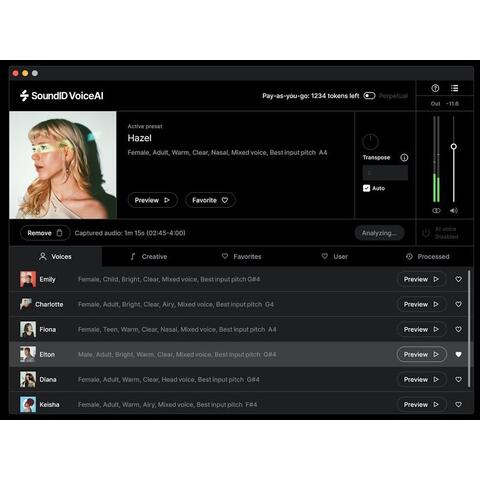This screenshot has width=480, height=480.
Task: Preview the active Hazel preset
Action: 153,200
